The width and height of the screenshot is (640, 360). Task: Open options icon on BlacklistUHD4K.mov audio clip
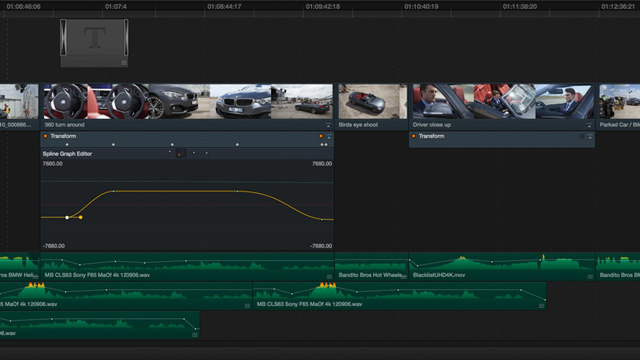(x=590, y=277)
